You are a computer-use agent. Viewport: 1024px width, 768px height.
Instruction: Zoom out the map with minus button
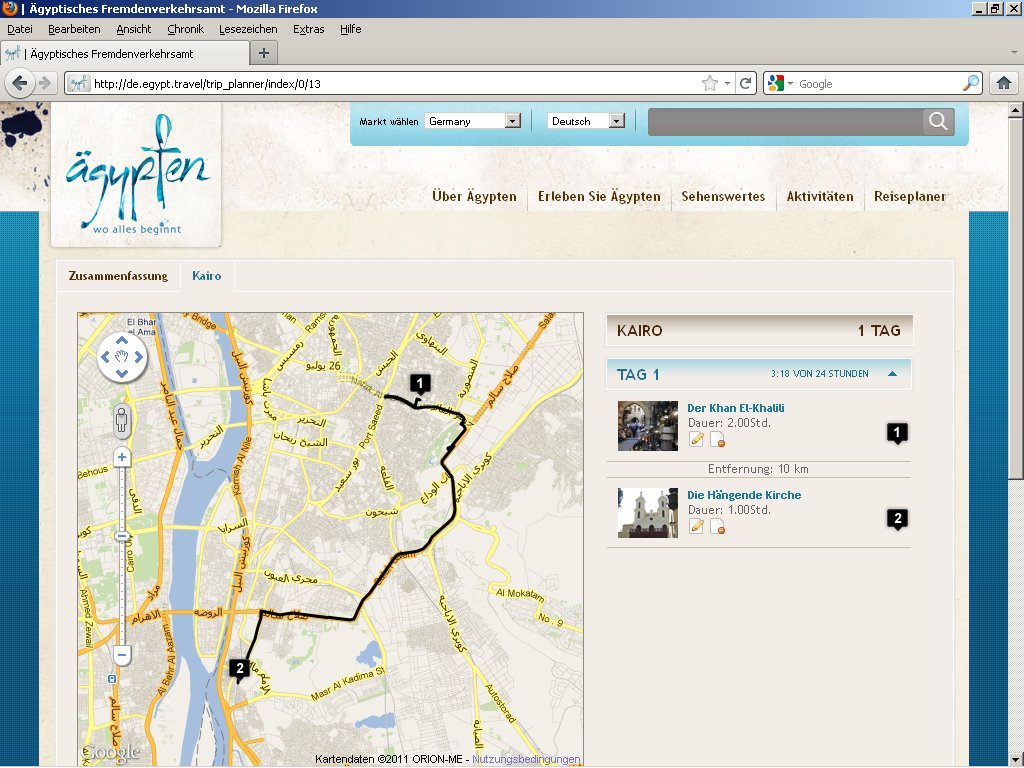coord(122,655)
